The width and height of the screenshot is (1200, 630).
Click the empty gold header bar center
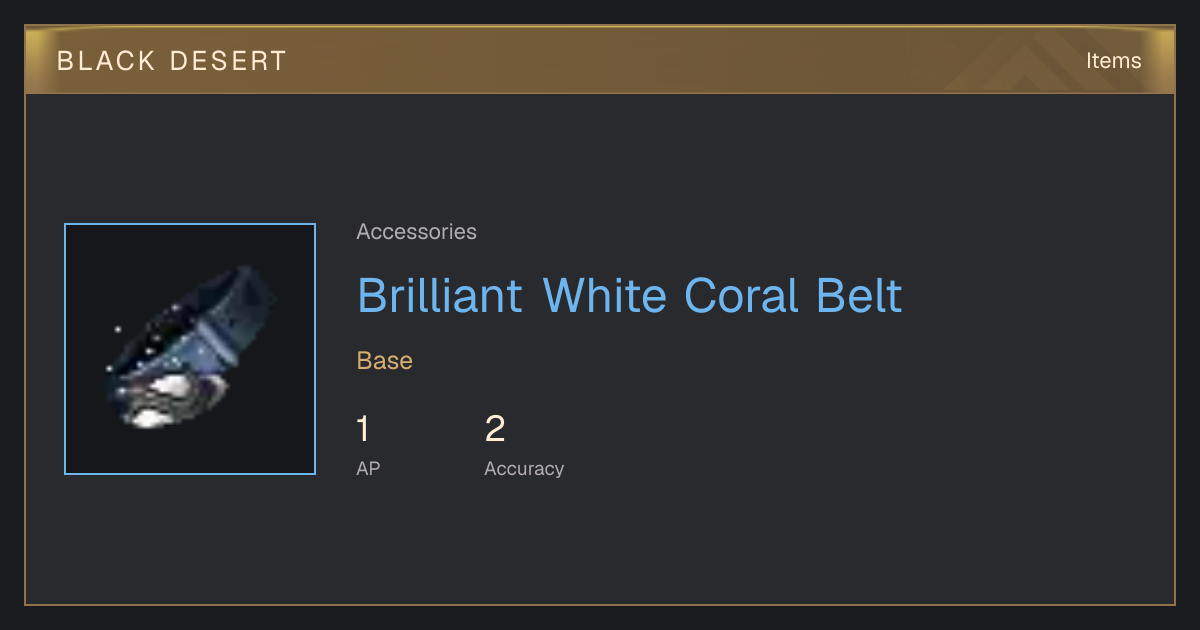click(600, 60)
